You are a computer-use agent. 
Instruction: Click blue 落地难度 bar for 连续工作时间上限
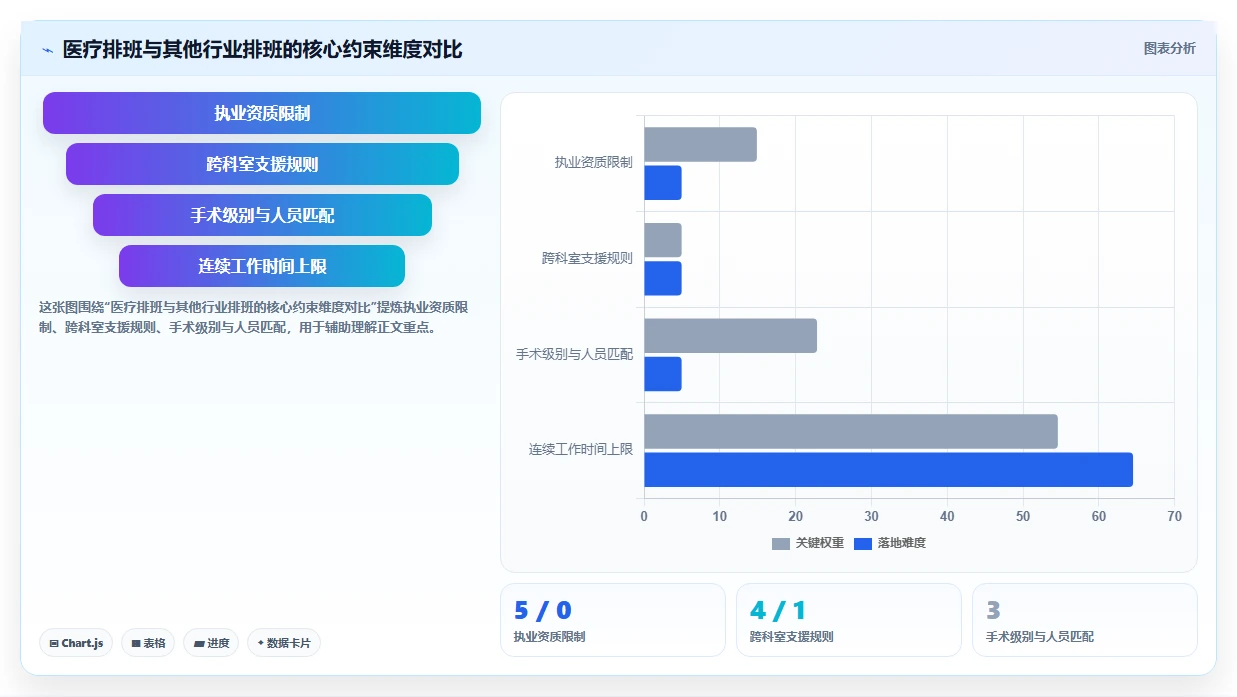888,470
